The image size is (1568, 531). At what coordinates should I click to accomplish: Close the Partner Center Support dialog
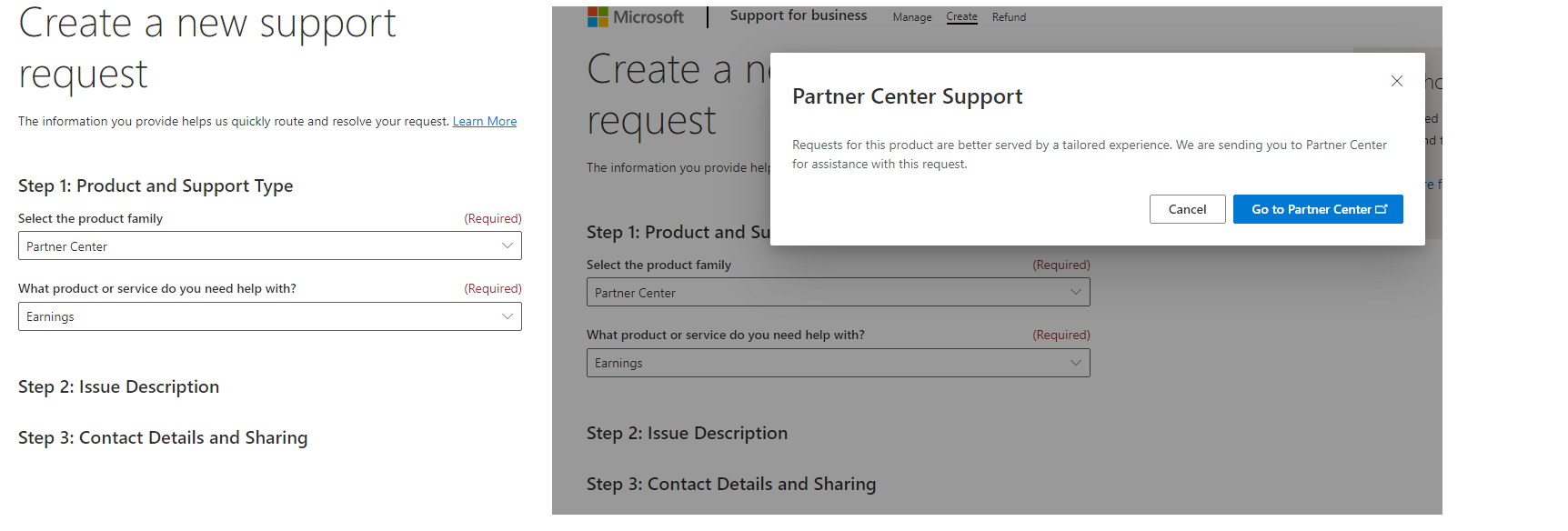1396,81
